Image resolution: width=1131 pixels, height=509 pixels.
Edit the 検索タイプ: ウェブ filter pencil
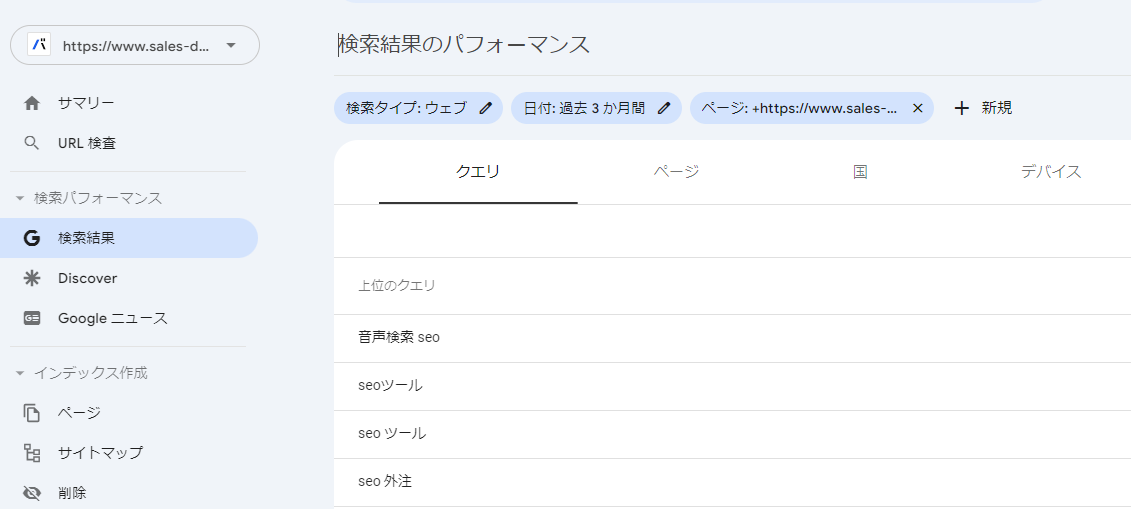tap(486, 108)
